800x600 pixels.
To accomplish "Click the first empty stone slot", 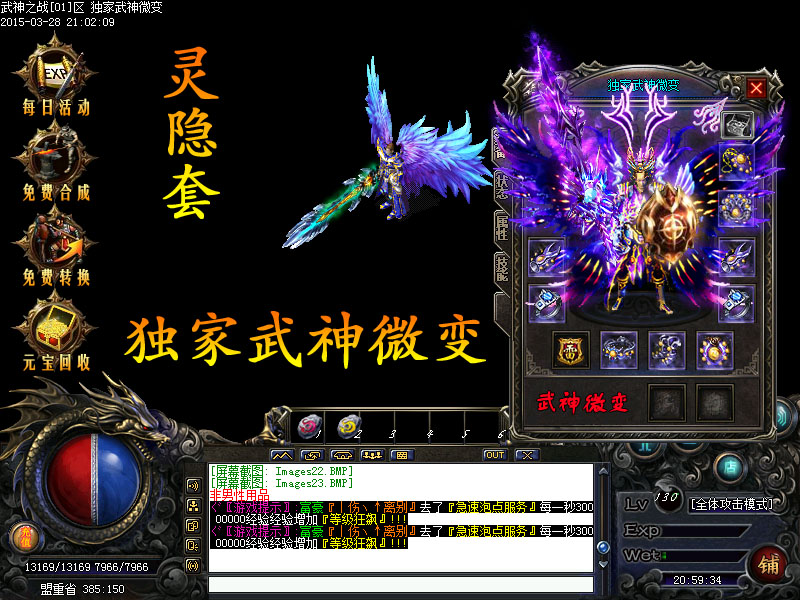I will [x=666, y=402].
